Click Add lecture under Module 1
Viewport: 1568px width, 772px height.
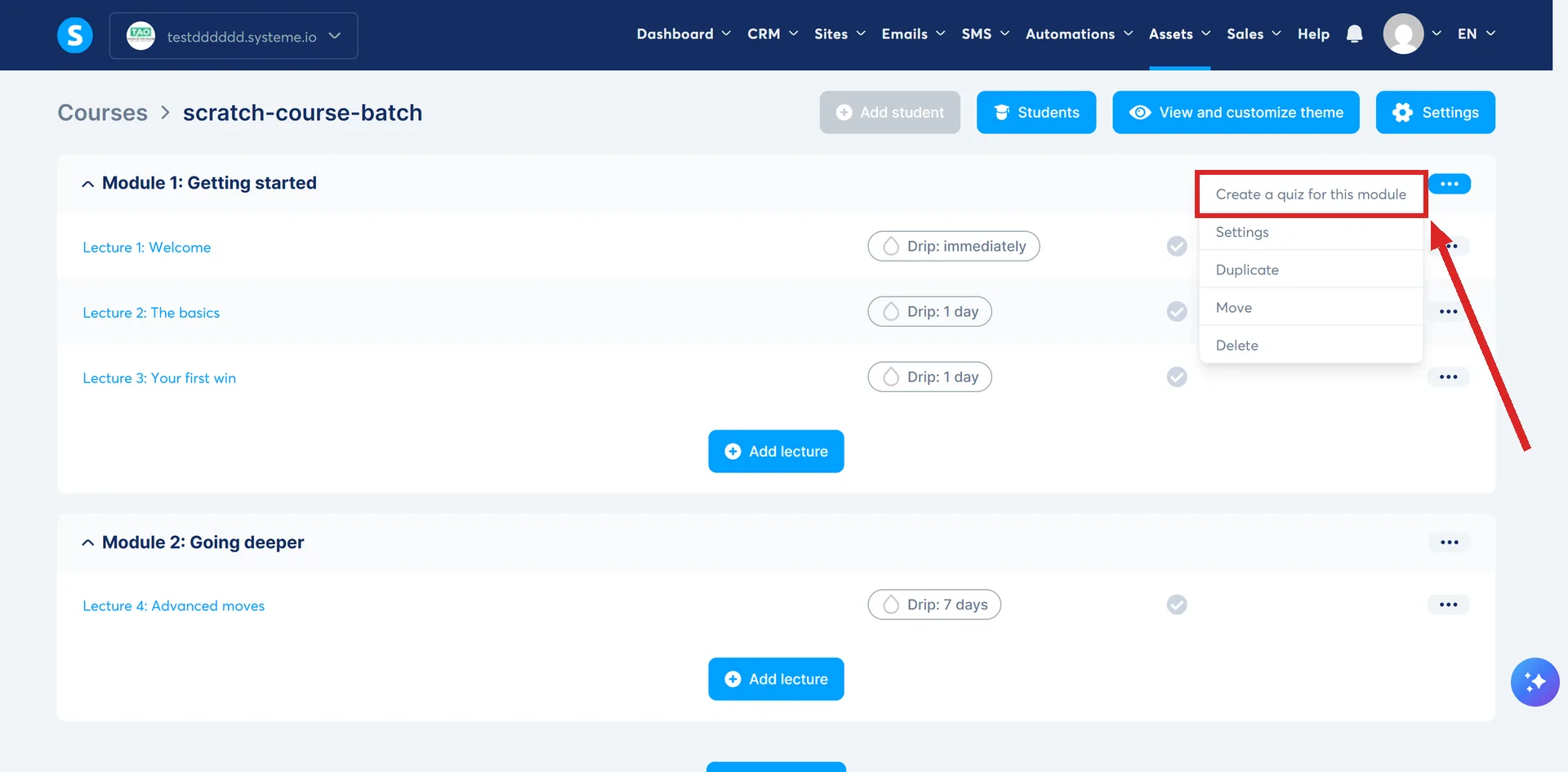[776, 451]
